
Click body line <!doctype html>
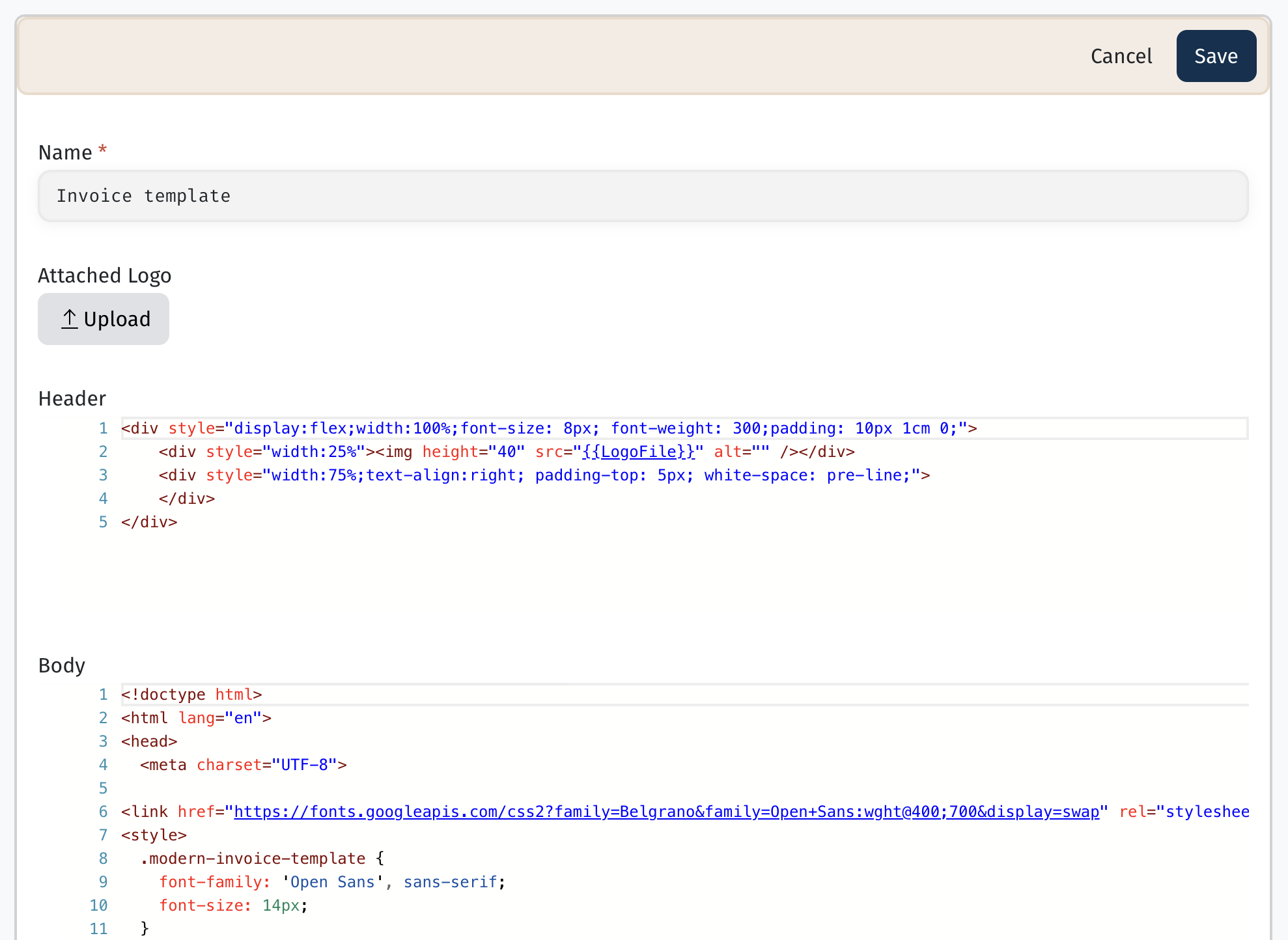pos(191,695)
